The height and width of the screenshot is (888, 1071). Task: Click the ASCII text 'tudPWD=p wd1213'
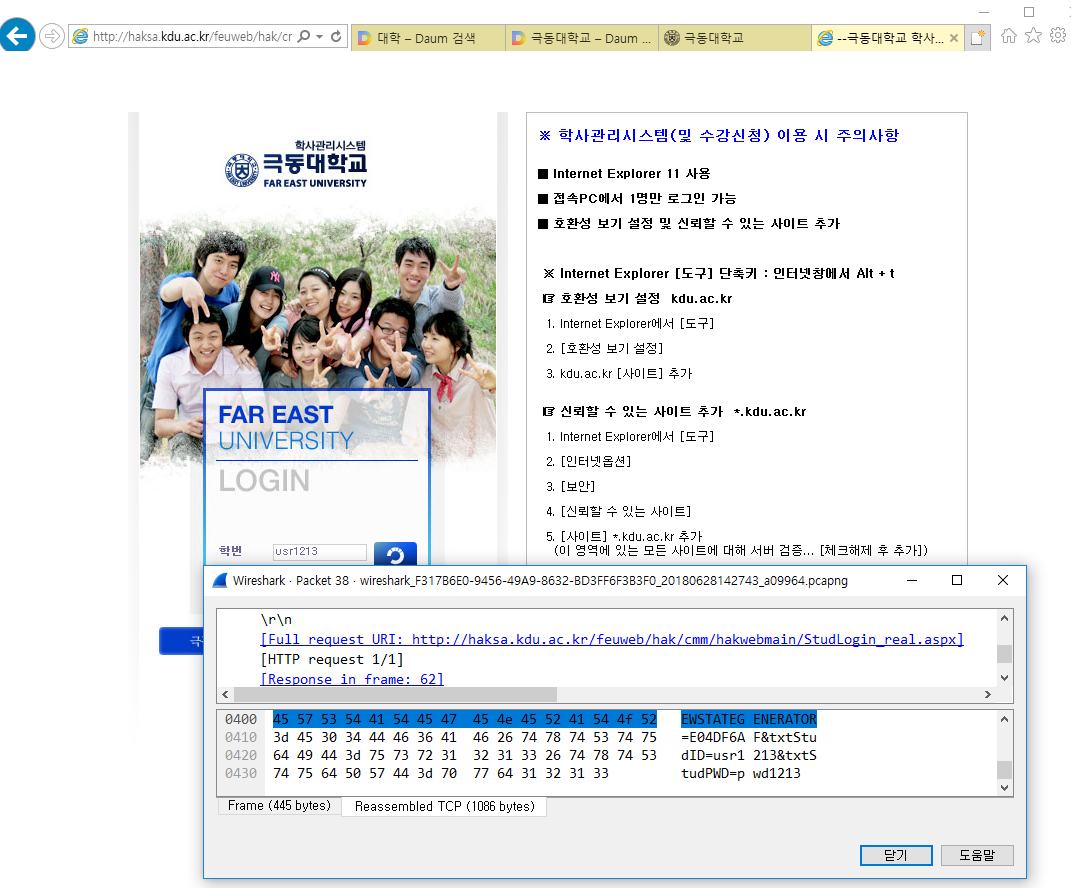tap(740, 773)
